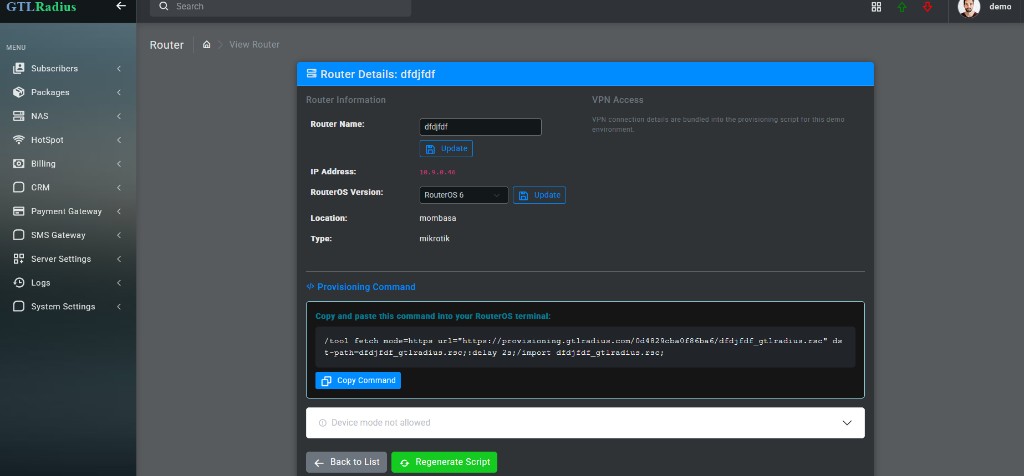Click the green up arrow icon

coord(902,7)
